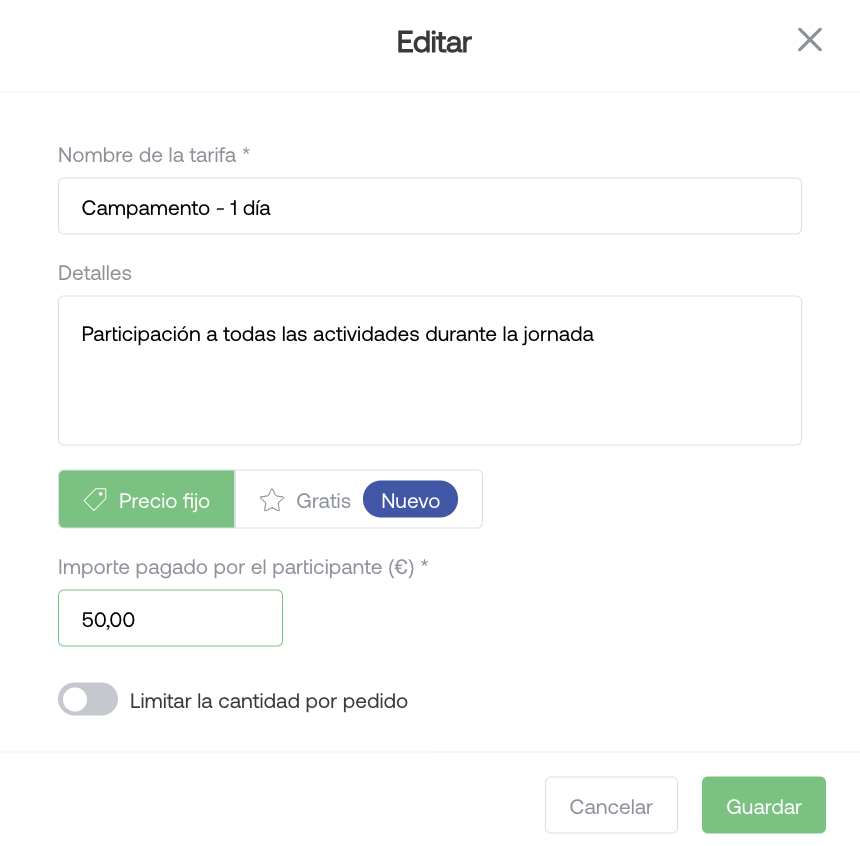
Task: Focus the Nombre de la tarifa input field
Action: pyautogui.click(x=430, y=206)
